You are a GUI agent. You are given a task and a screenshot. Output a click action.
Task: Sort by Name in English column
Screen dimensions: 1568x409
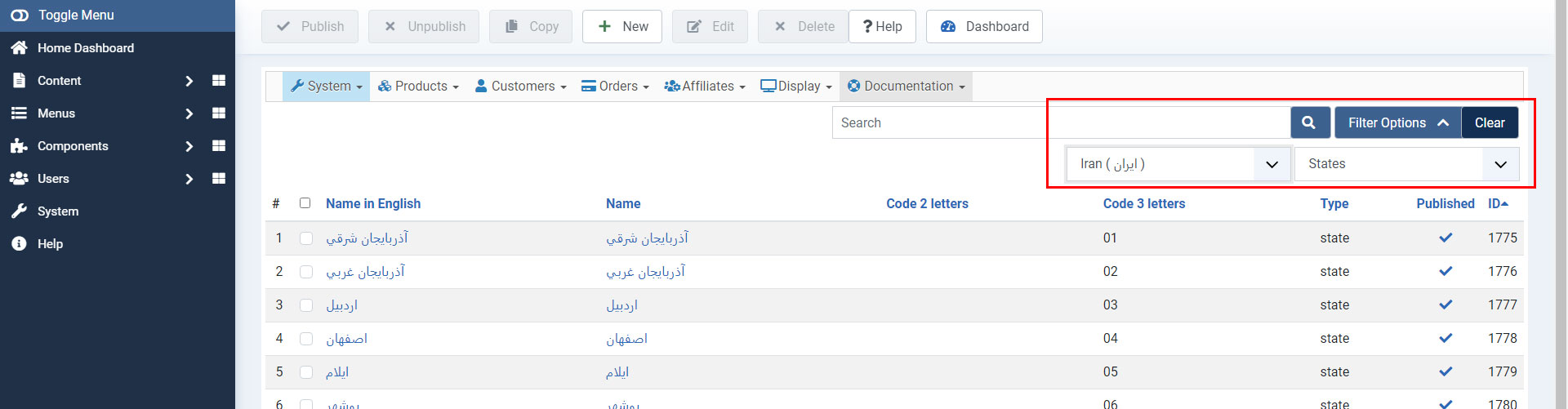pyautogui.click(x=373, y=204)
